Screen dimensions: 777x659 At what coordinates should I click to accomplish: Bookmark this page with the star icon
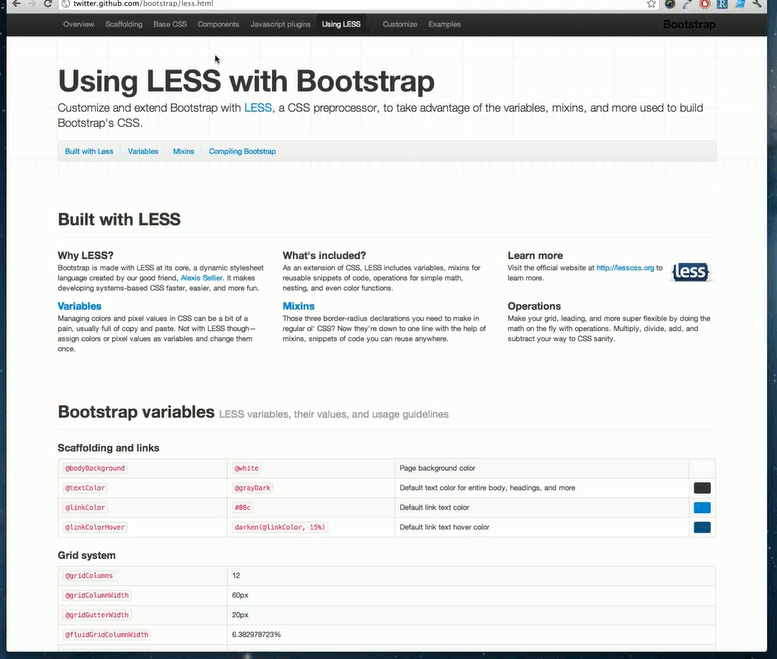[x=651, y=4]
